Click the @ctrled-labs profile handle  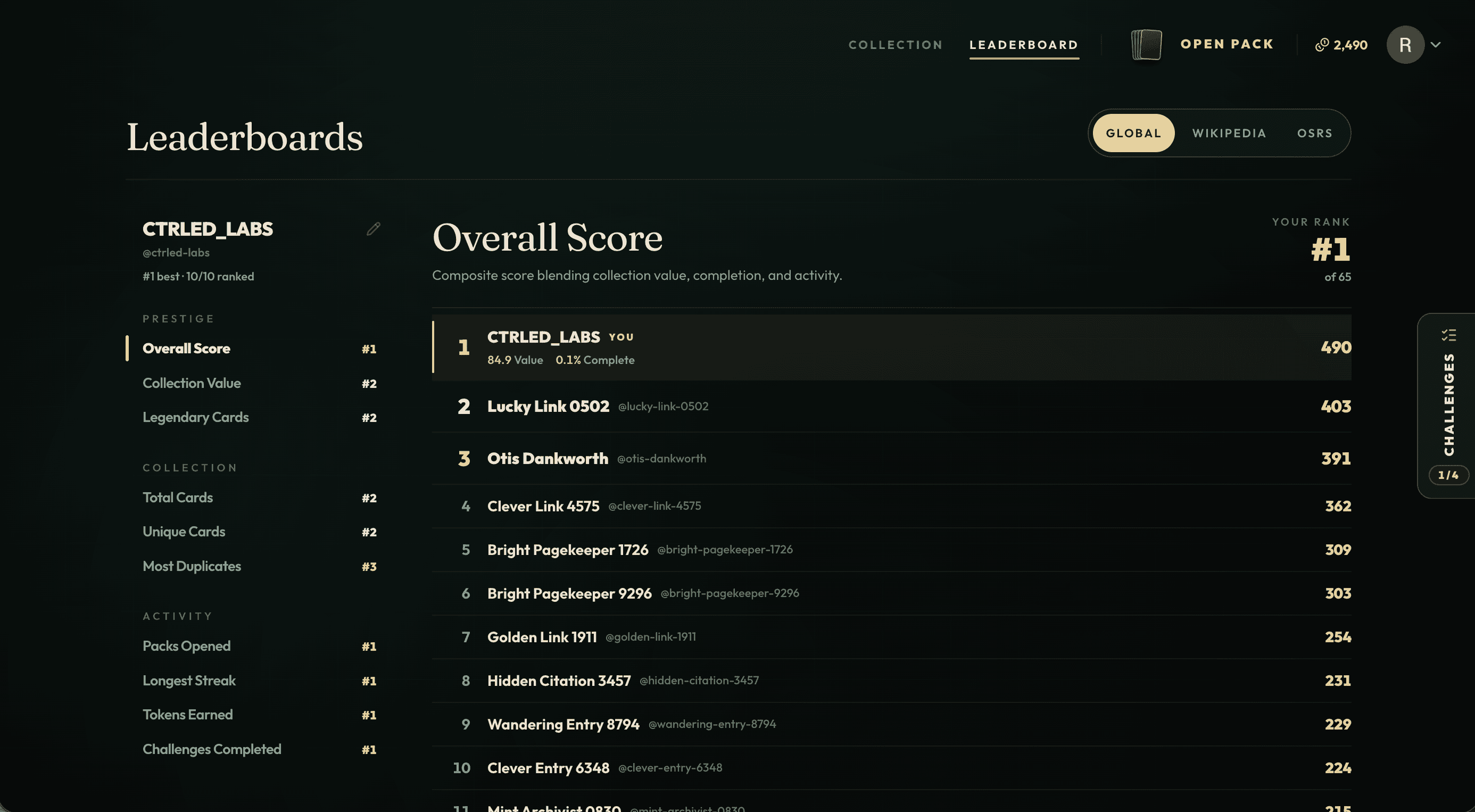pyautogui.click(x=176, y=253)
